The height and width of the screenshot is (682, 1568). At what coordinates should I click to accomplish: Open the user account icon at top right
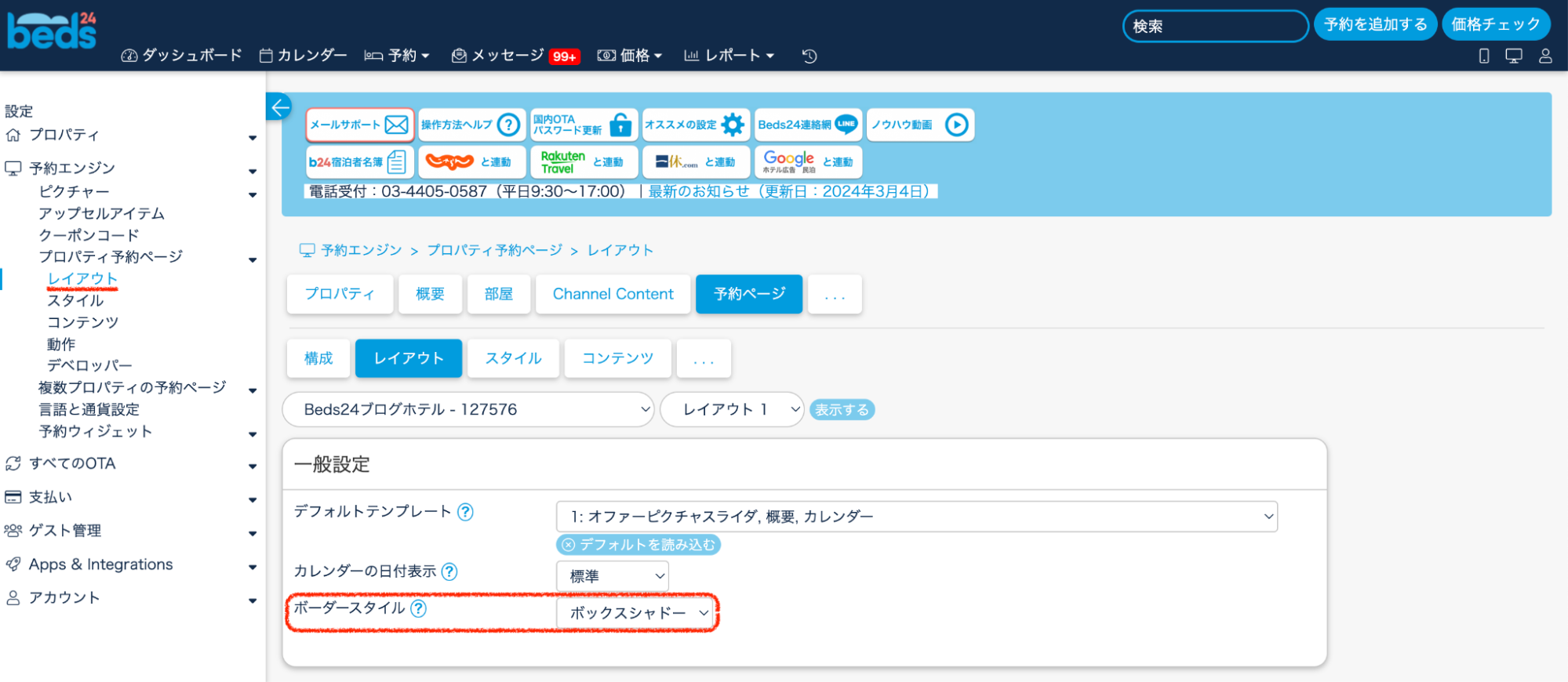[x=1544, y=56]
